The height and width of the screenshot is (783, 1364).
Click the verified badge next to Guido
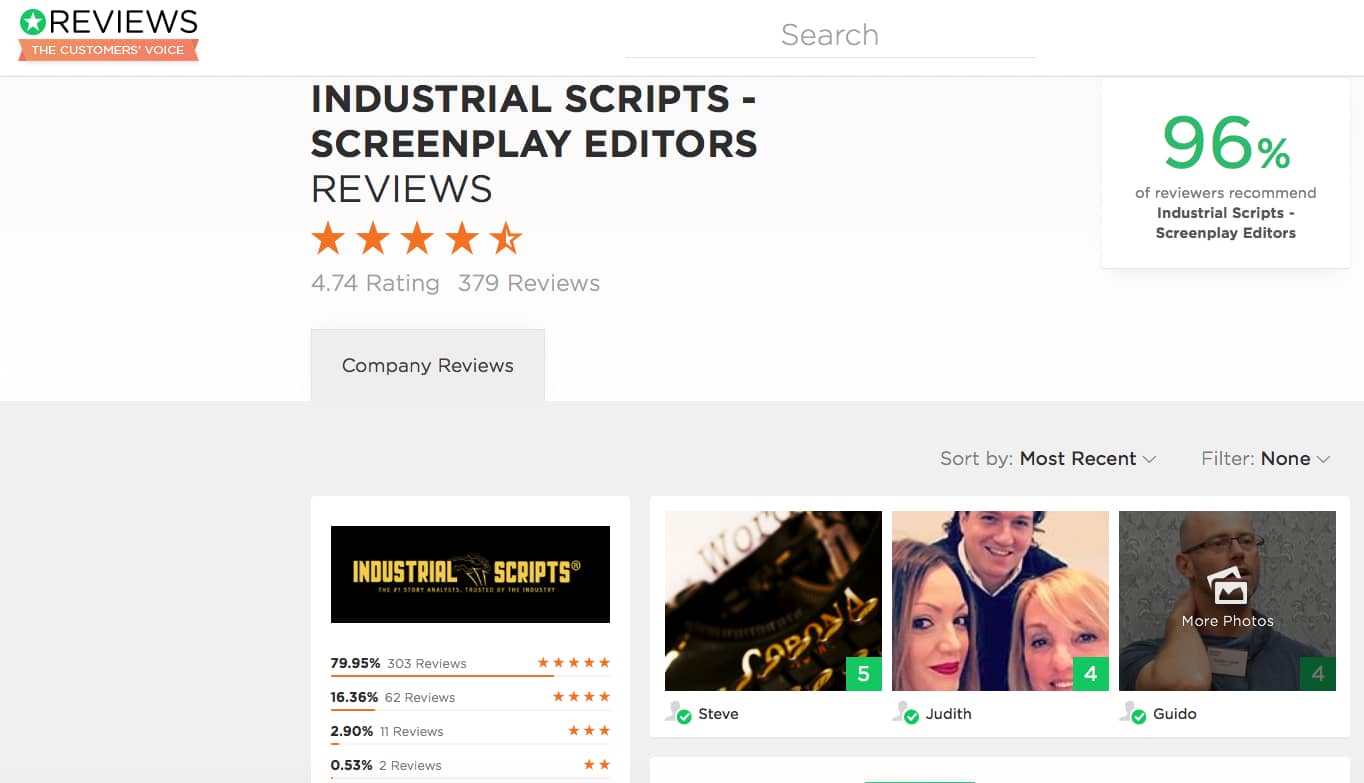click(x=1139, y=714)
